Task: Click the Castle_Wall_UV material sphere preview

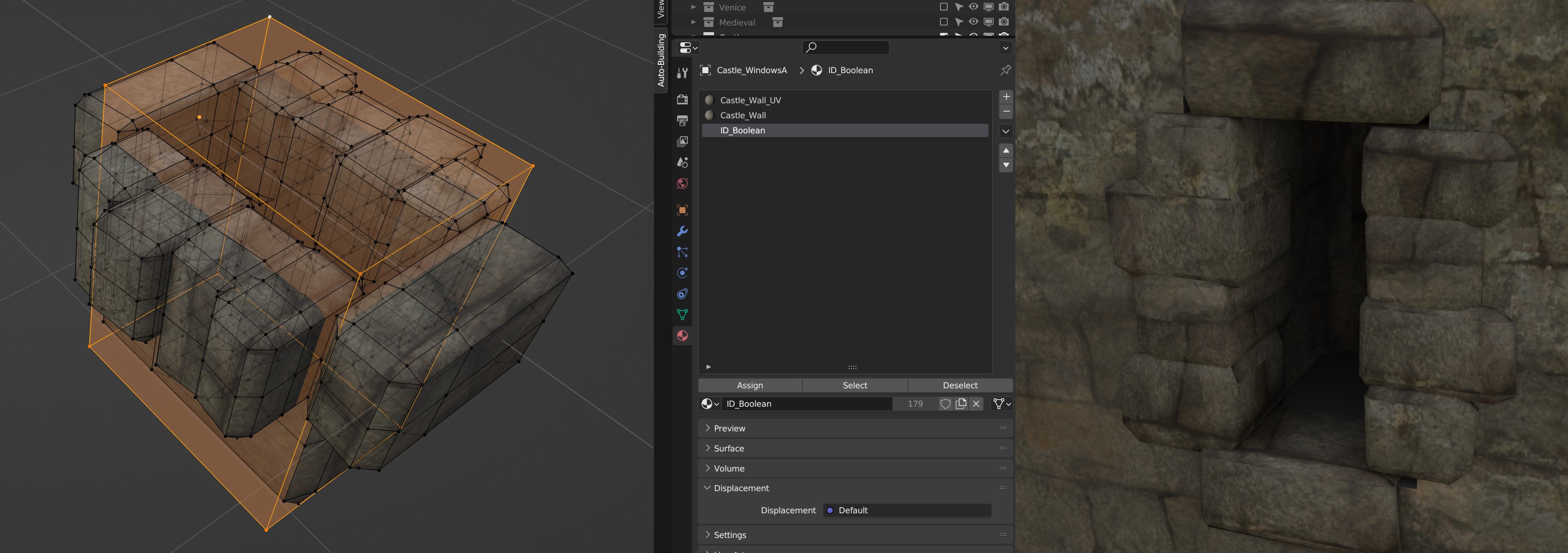Action: tap(709, 100)
